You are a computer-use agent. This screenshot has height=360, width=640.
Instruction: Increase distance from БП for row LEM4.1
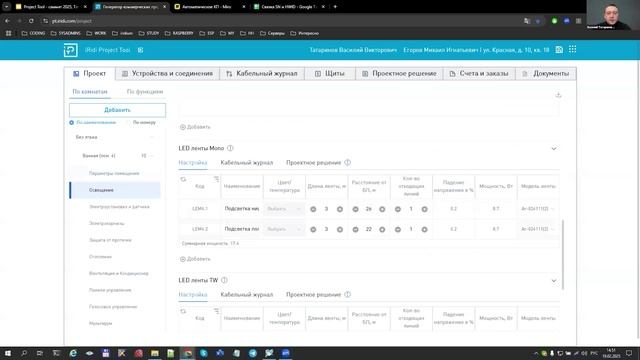click(382, 209)
